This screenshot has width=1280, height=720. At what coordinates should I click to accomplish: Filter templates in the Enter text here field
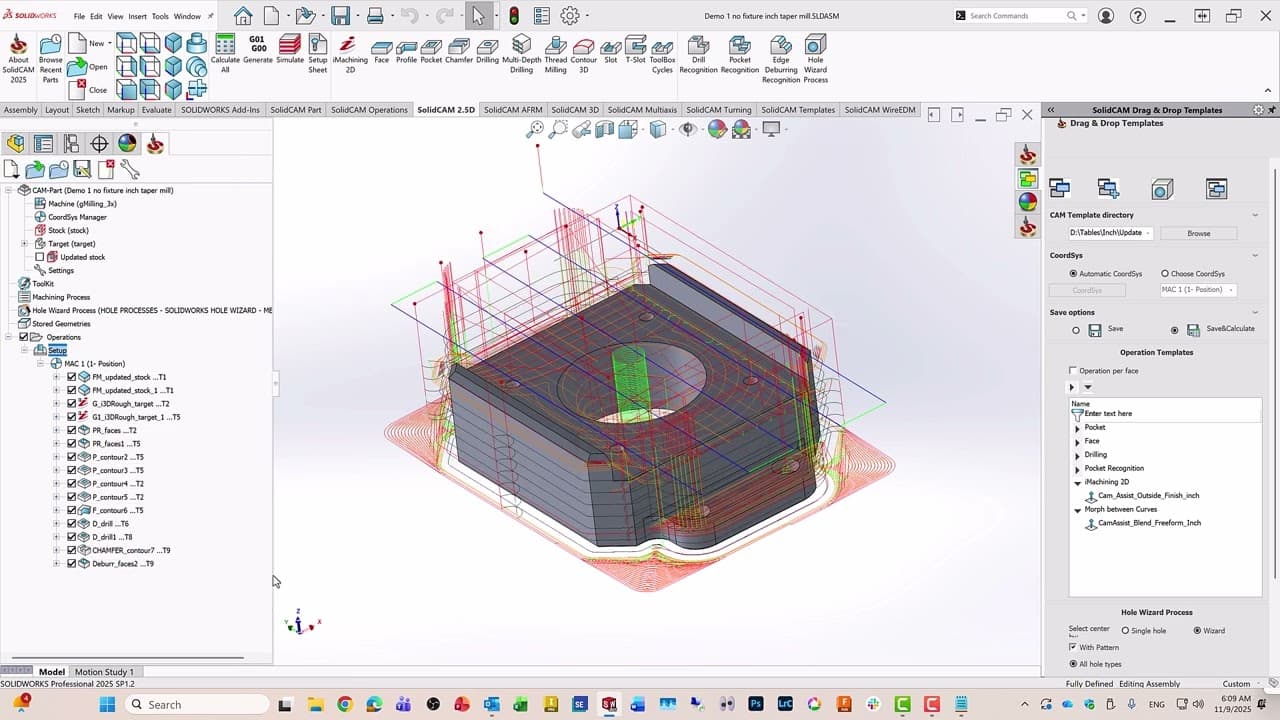click(x=1165, y=413)
